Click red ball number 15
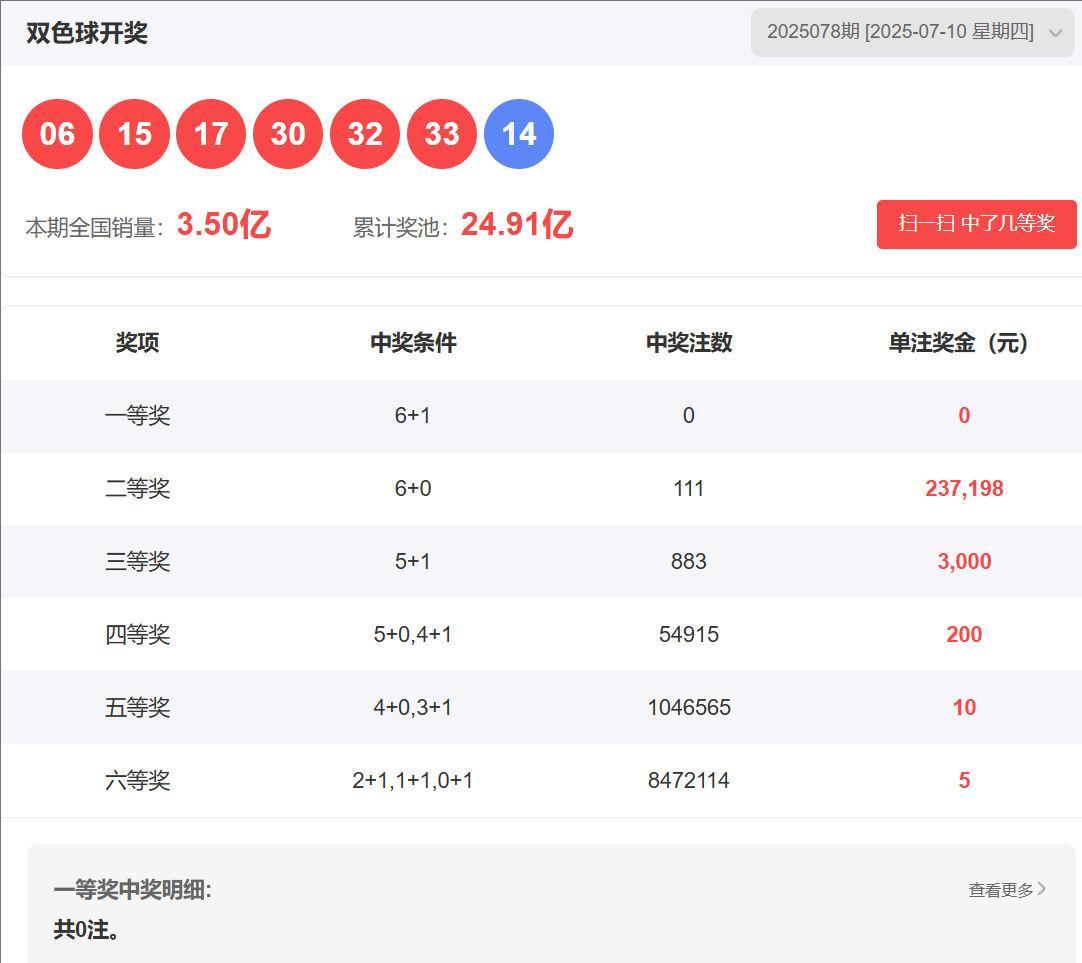Image resolution: width=1082 pixels, height=963 pixels. 134,134
